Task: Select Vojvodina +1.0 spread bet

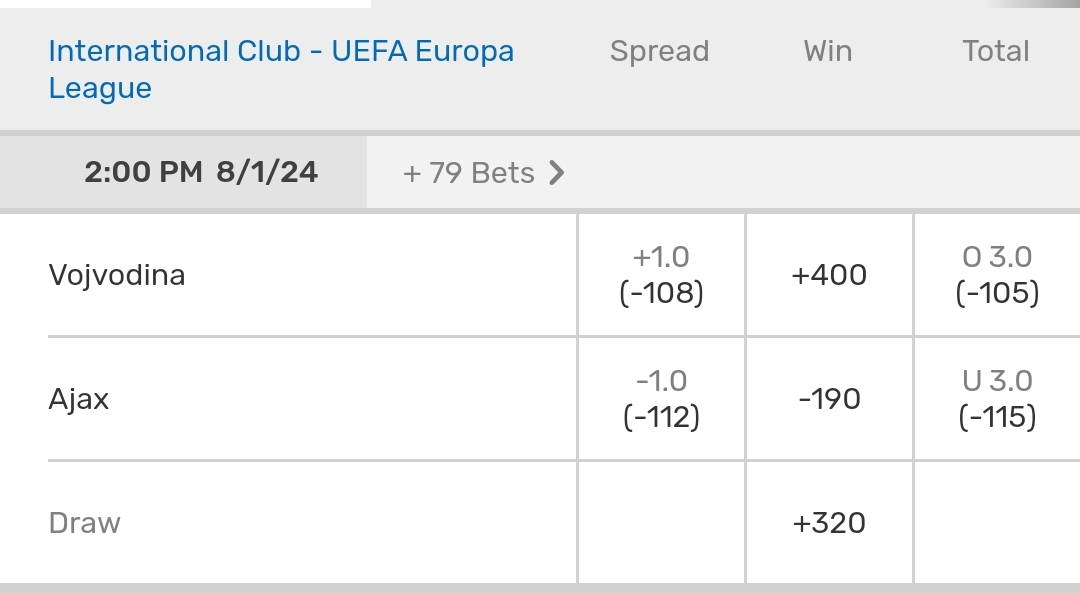Action: (x=661, y=275)
